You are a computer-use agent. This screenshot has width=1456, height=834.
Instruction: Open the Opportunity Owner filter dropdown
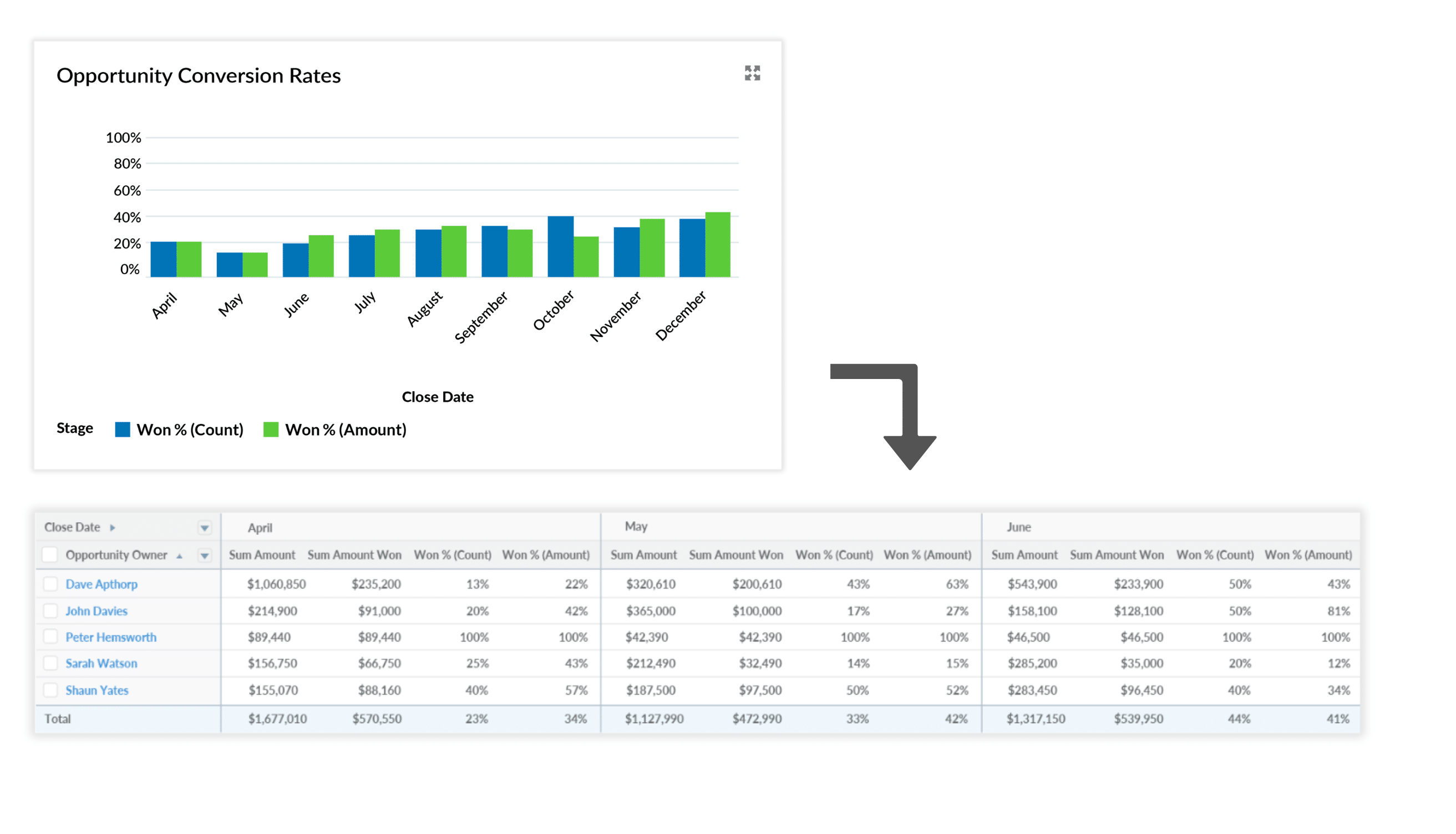click(205, 555)
